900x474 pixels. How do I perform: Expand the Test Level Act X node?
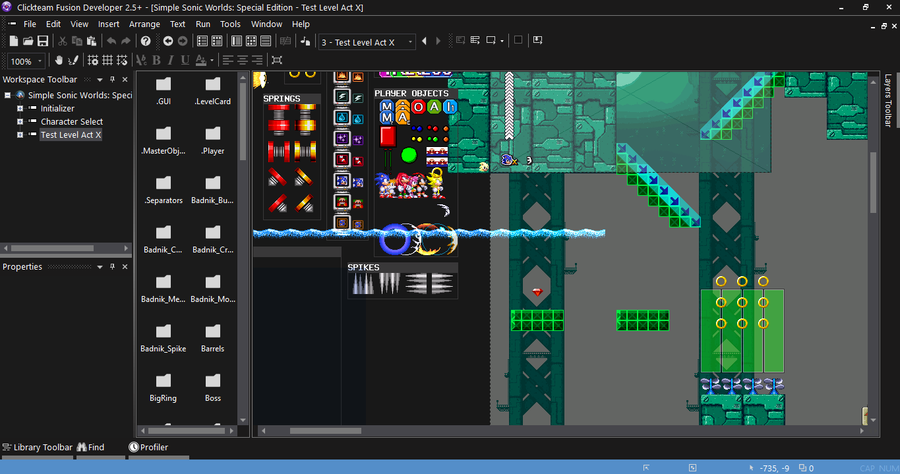(20, 135)
